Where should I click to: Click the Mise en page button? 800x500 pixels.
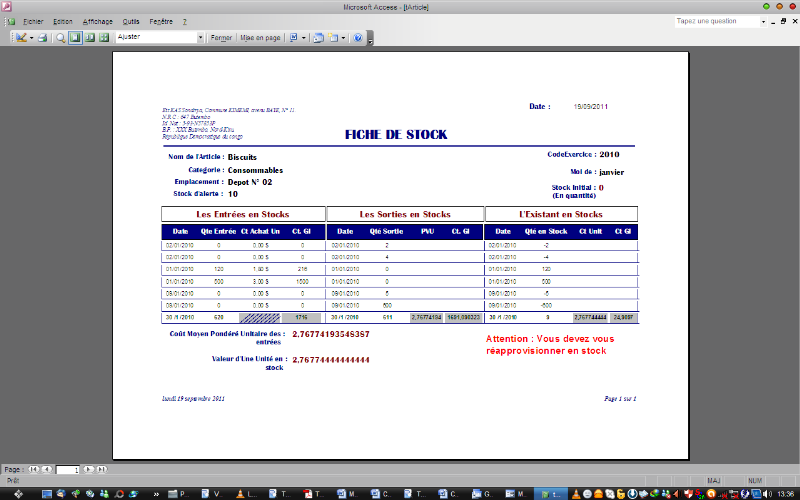(260, 38)
